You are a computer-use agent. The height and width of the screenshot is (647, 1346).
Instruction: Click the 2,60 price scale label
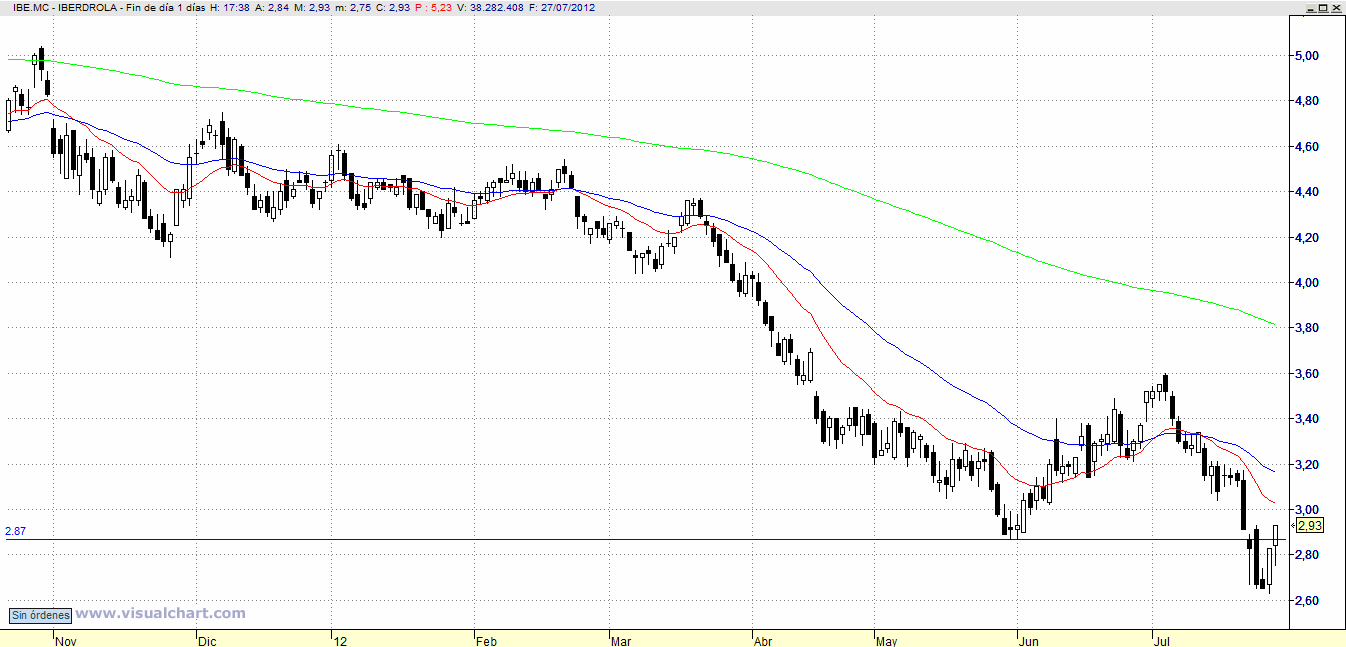[1309, 601]
